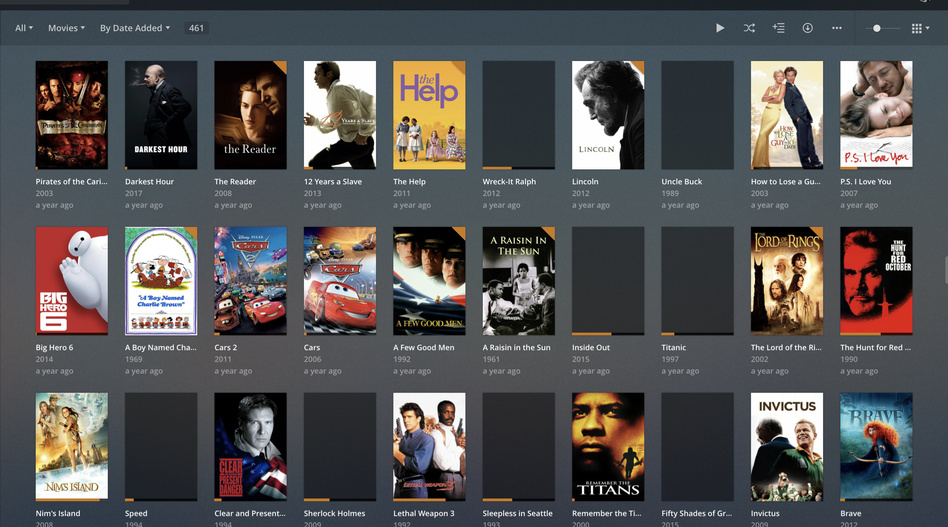Screen dimensions: 948x527
Task: Open the grid view layout dropdown
Action: coord(920,28)
